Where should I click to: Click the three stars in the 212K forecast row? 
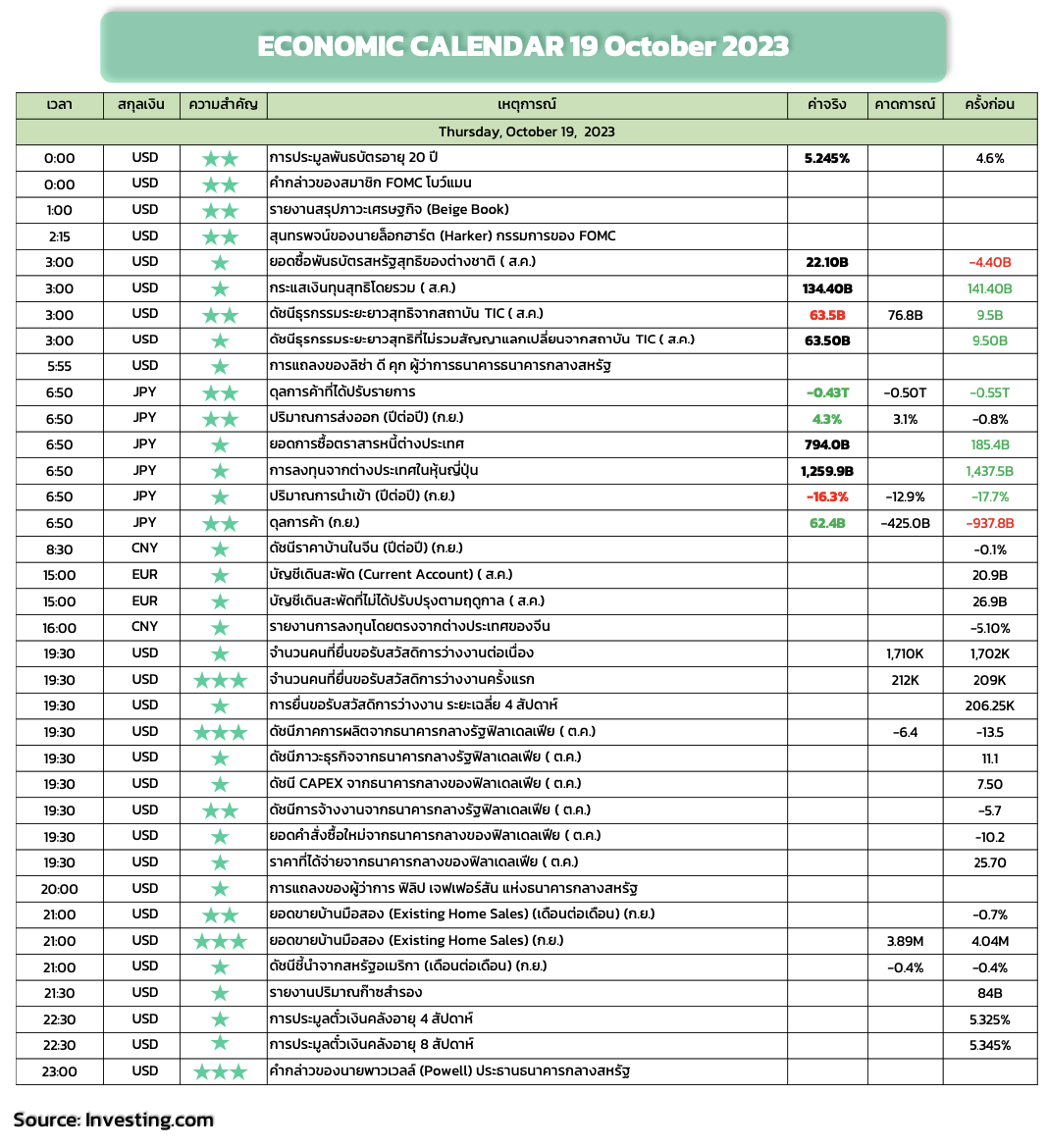click(220, 681)
